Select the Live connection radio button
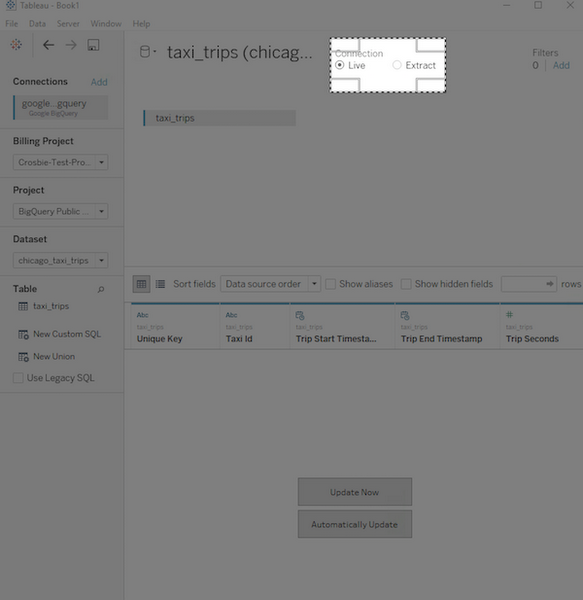The width and height of the screenshot is (583, 600). click(x=339, y=65)
